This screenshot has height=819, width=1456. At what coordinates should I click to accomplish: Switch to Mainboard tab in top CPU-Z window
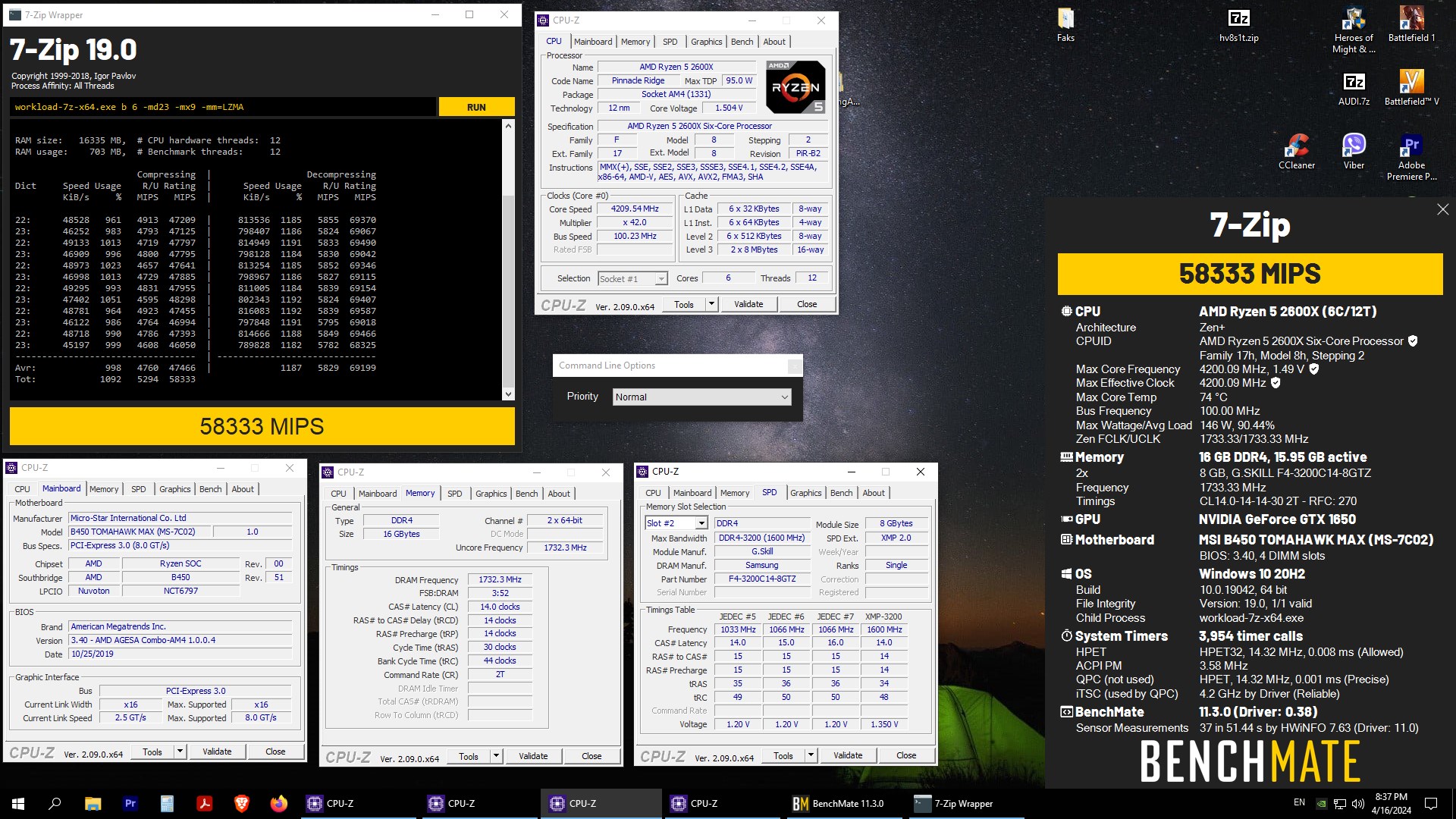click(x=593, y=42)
